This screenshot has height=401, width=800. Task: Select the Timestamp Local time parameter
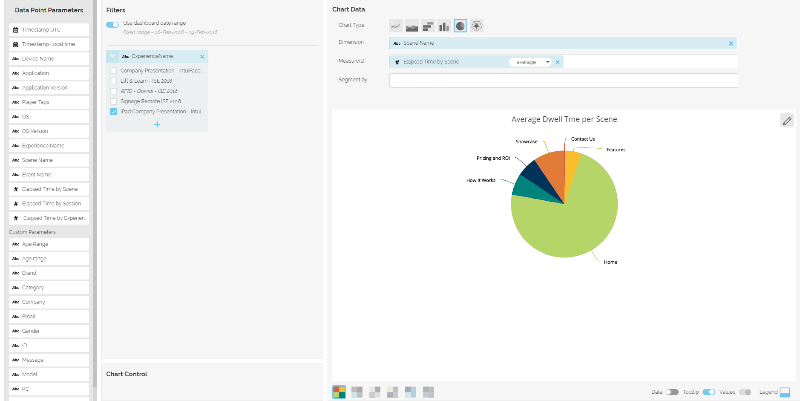pos(49,44)
